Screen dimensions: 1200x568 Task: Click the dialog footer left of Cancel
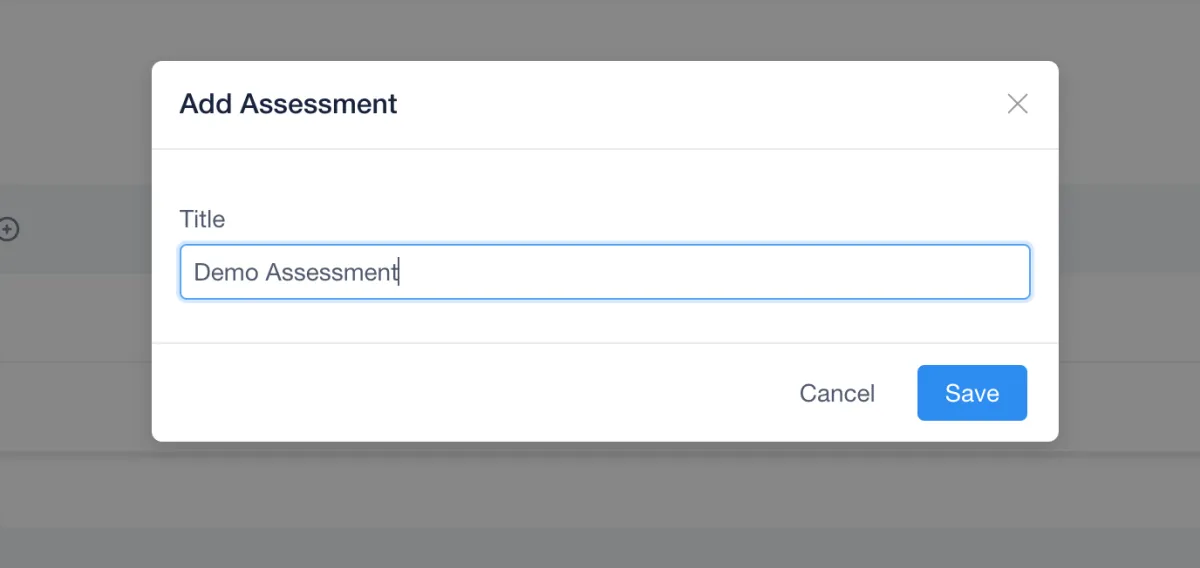click(450, 393)
